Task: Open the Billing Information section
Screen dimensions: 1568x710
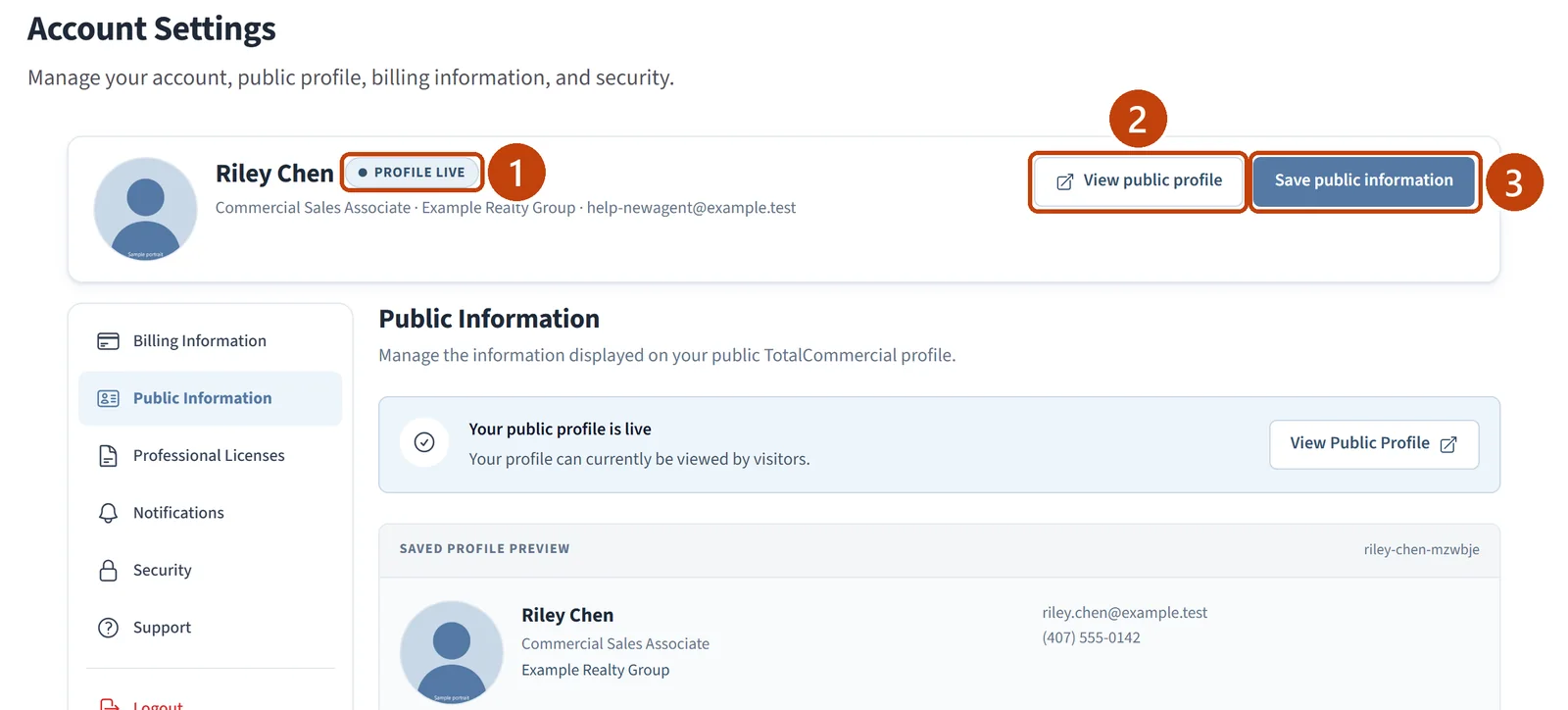Action: pos(210,341)
